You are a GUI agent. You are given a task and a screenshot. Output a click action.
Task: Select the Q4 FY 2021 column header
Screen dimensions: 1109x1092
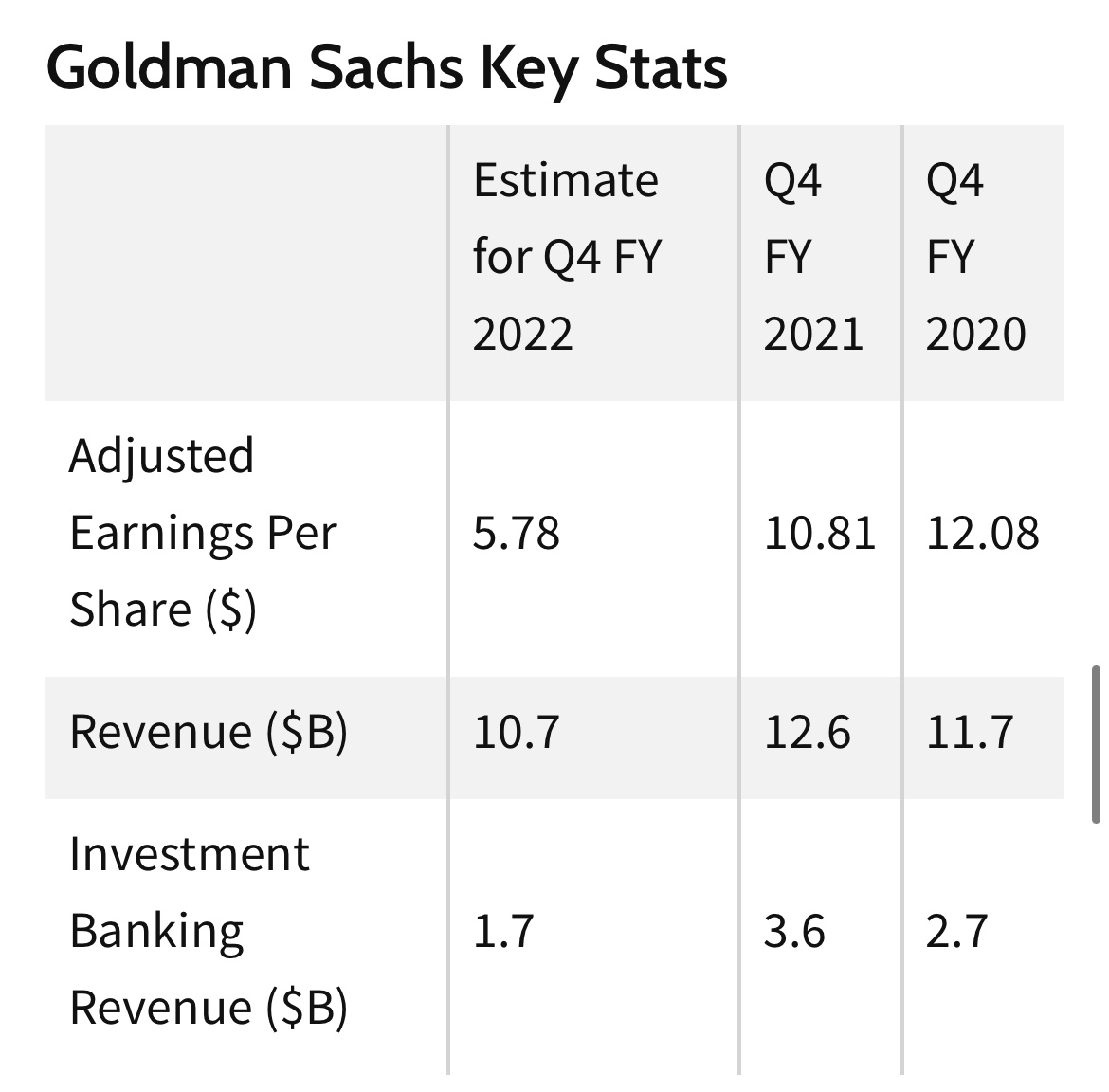[x=812, y=258]
